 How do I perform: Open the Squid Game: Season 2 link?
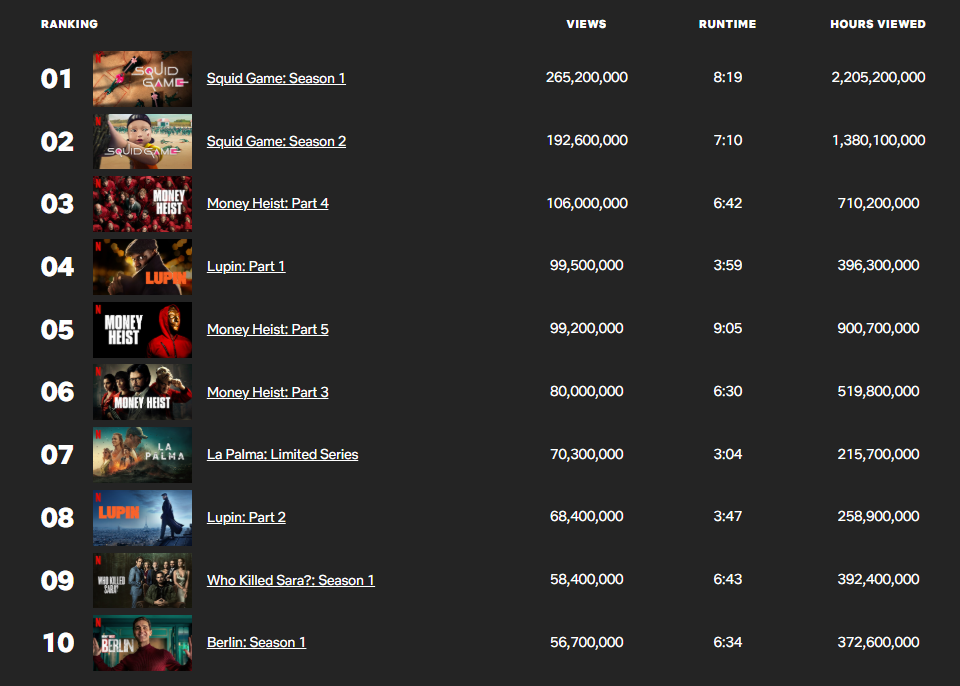tap(276, 141)
